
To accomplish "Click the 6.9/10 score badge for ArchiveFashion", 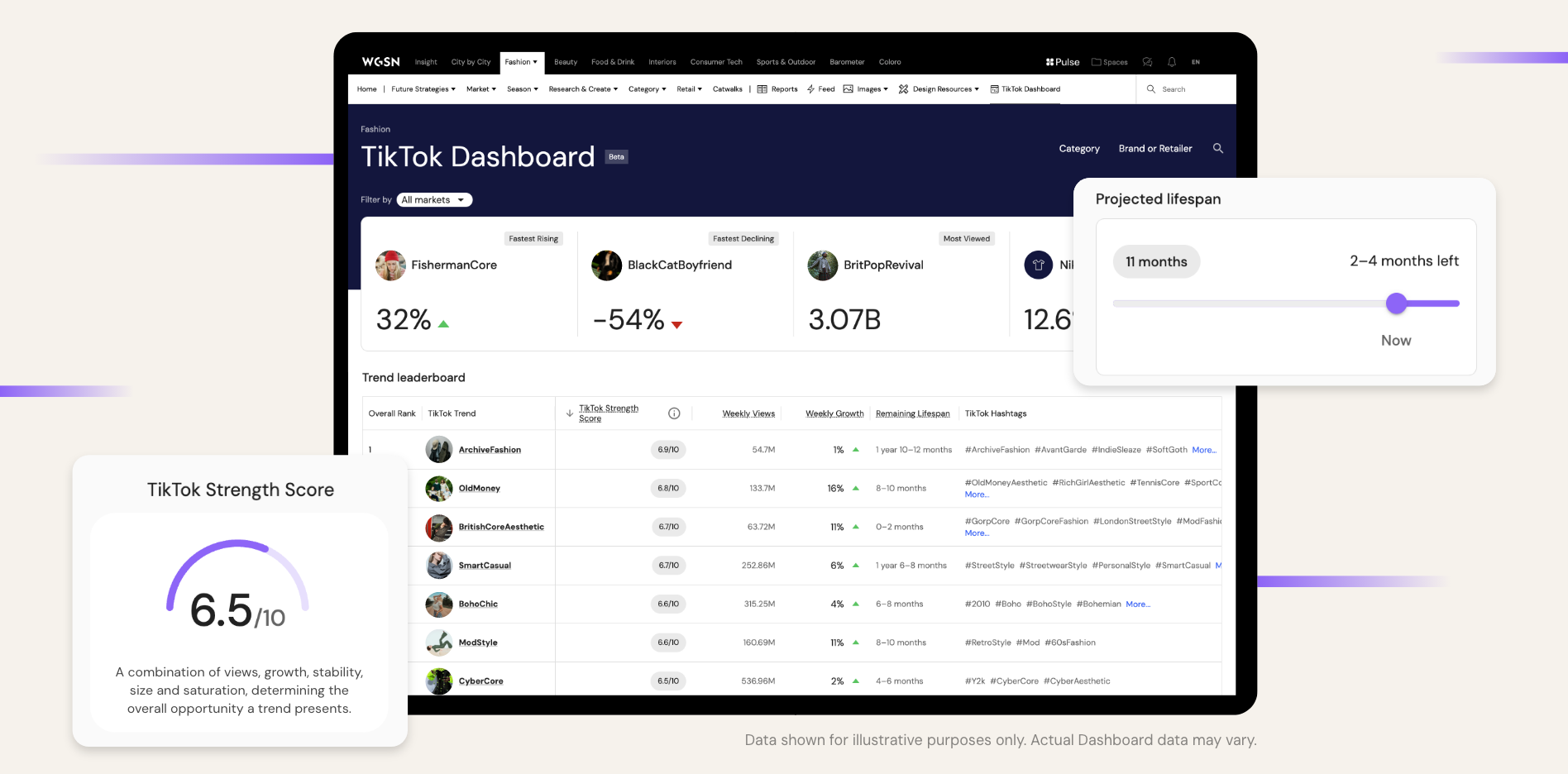I will (x=668, y=450).
